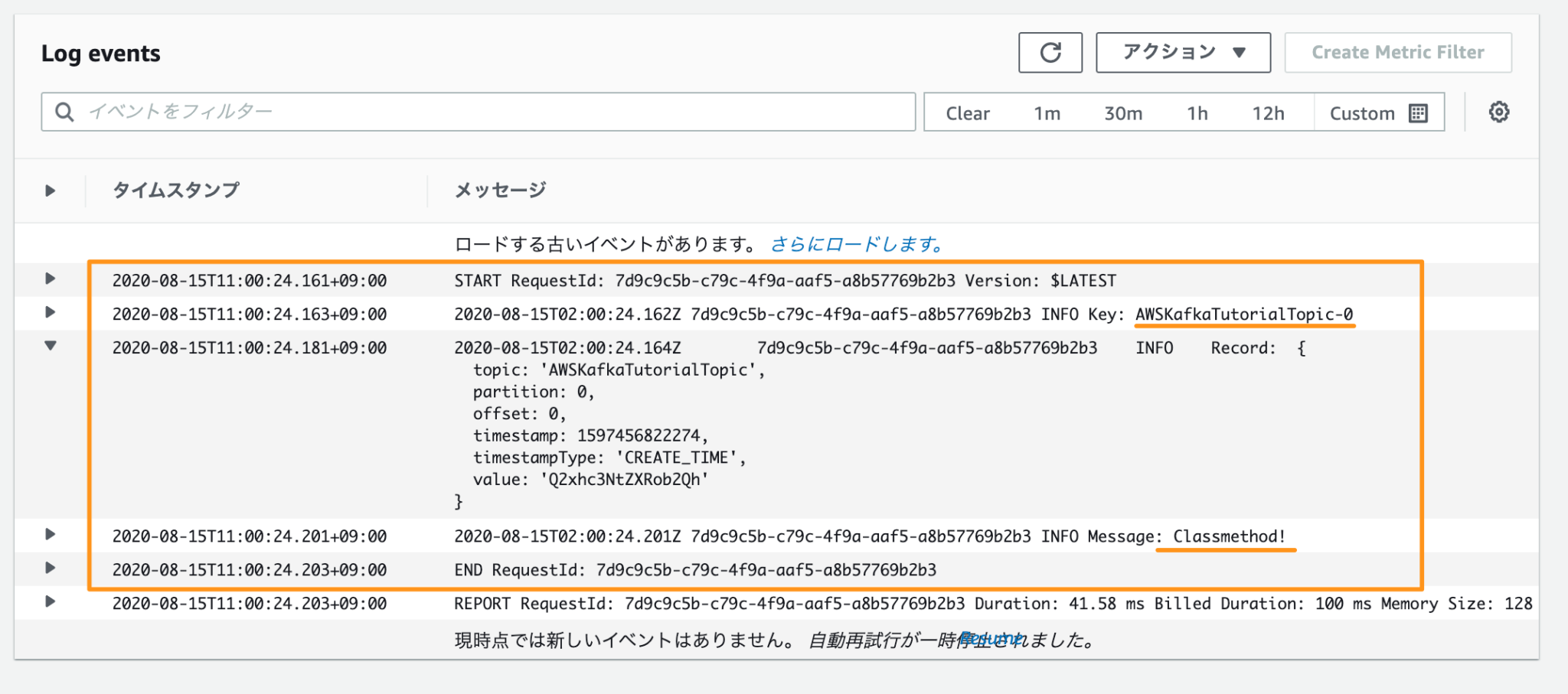The height and width of the screenshot is (694, 1568).
Task: Open the calendar icon next to Custom
Action: click(x=1417, y=112)
